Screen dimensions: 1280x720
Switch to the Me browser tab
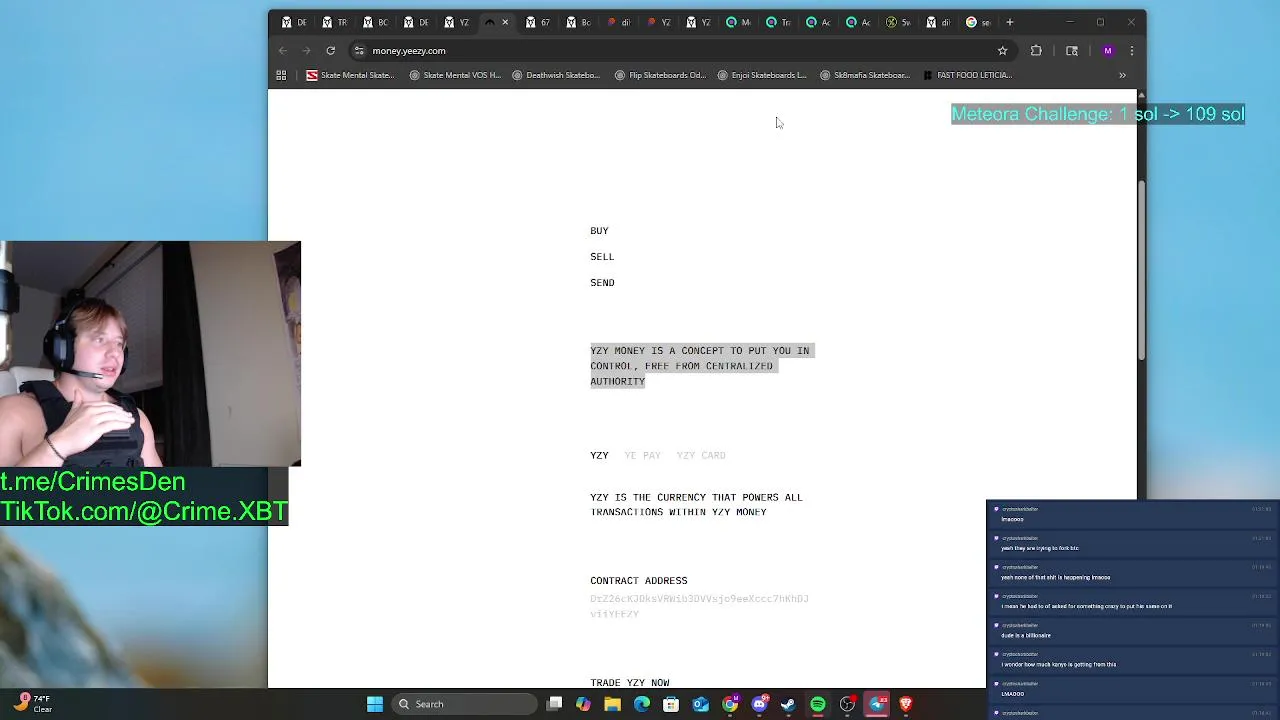(x=738, y=22)
